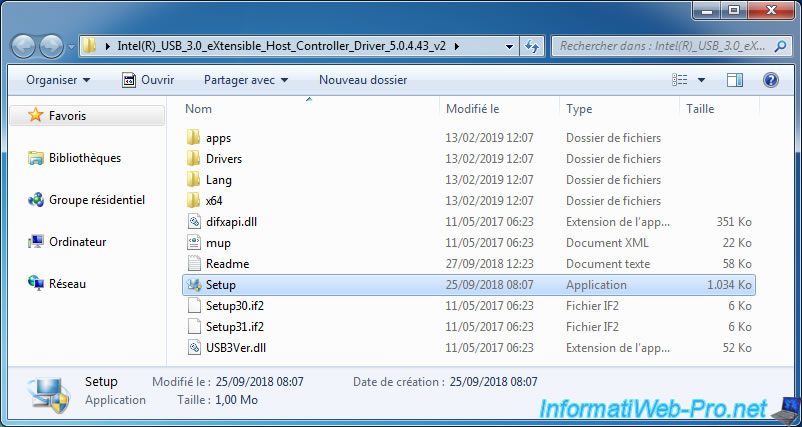Click the Ouvrir toolbar button
The height and width of the screenshot is (427, 802).
[147, 80]
